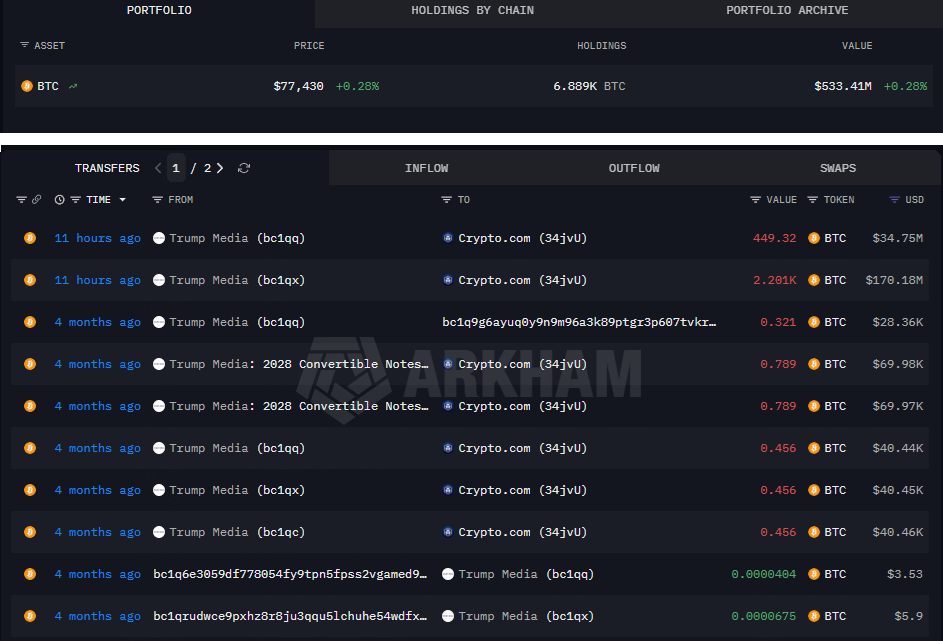Click the 0.0000675 transfer value
The image size is (943, 641).
coord(763,616)
